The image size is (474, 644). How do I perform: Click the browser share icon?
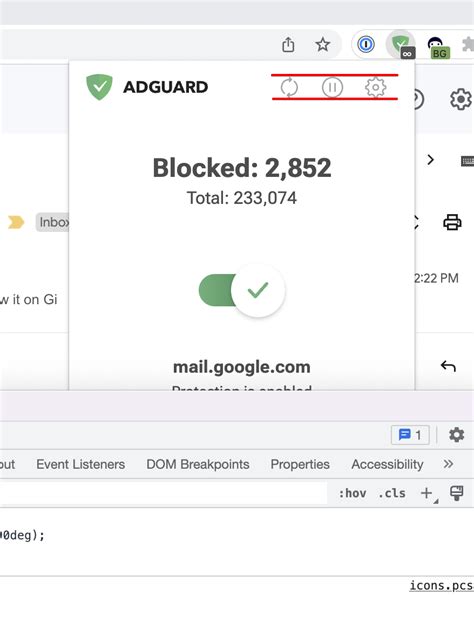(288, 44)
